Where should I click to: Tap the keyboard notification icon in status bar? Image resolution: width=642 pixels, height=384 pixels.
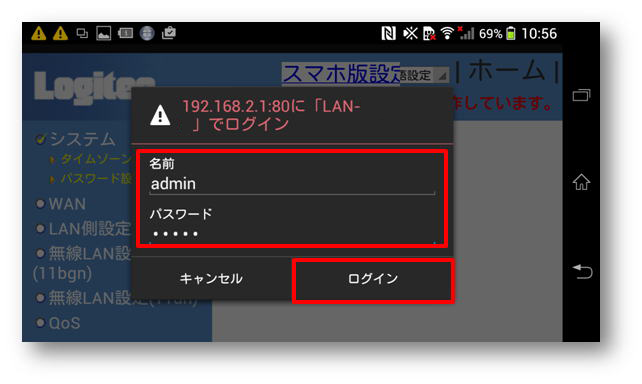coord(125,33)
